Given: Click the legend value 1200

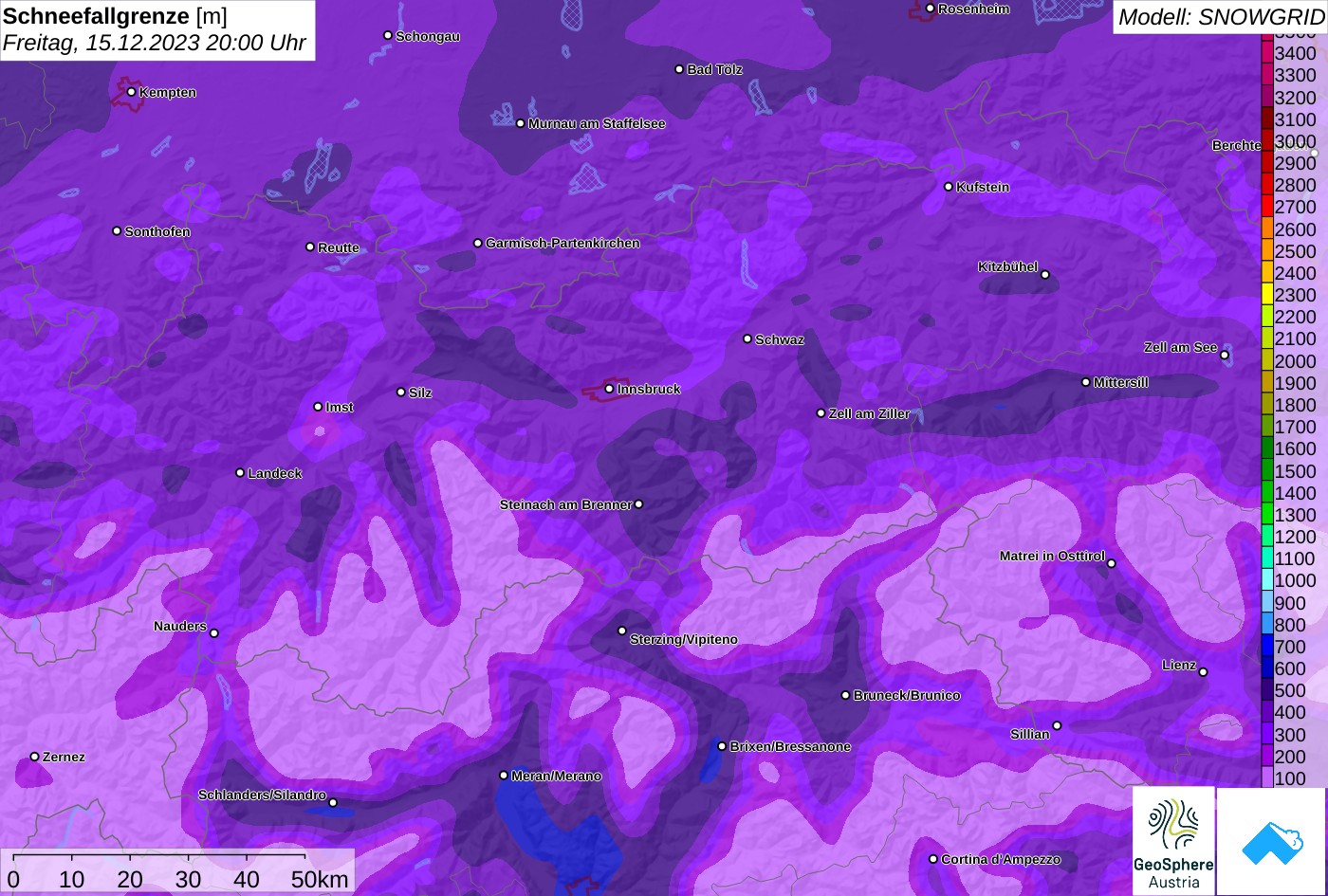Looking at the screenshot, I should 1296,538.
